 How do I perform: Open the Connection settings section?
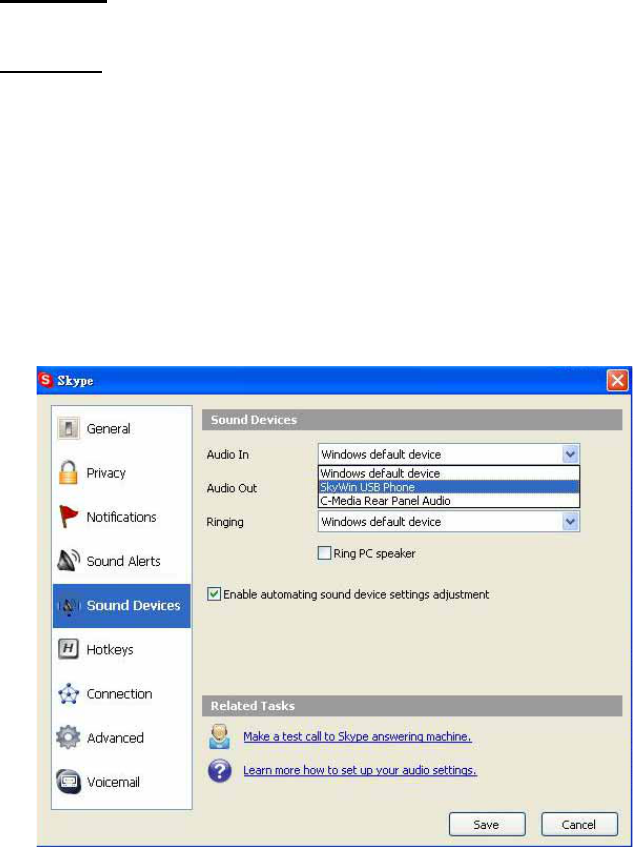pyautogui.click(x=122, y=694)
